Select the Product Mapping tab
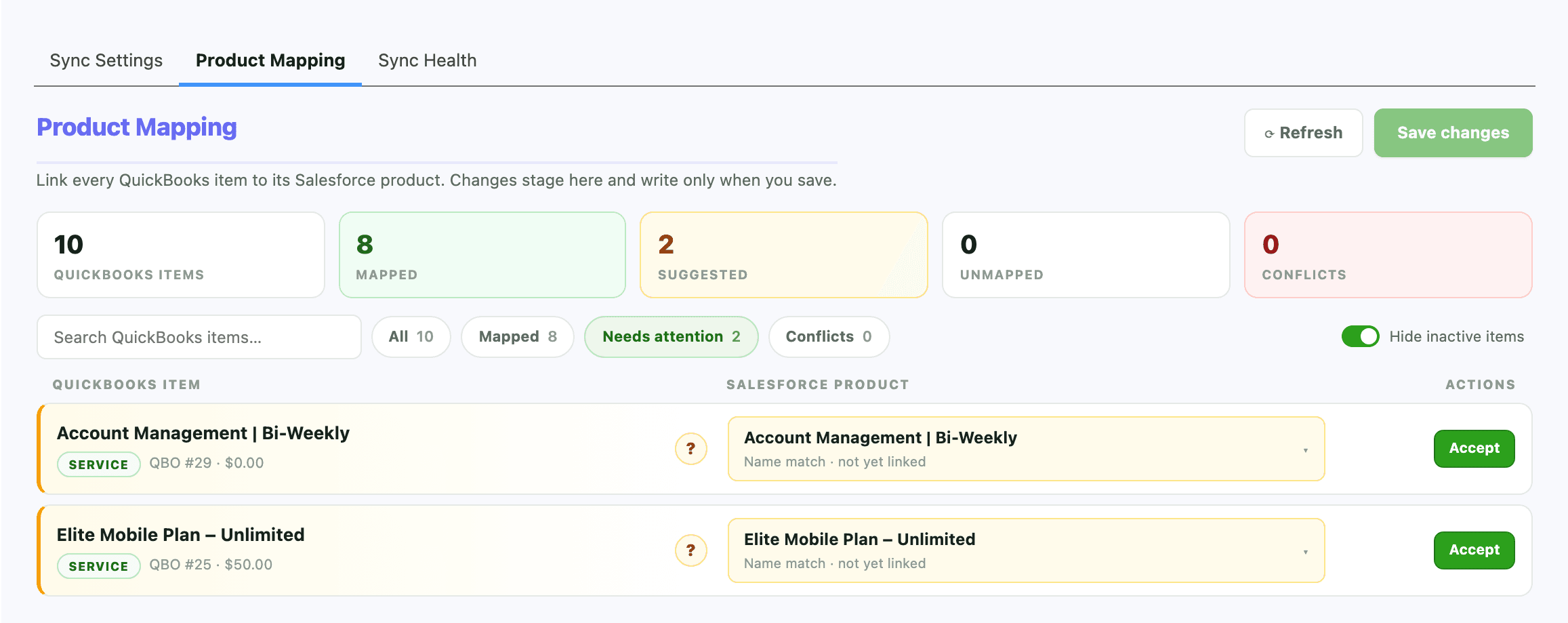The image size is (1568, 623). (270, 60)
